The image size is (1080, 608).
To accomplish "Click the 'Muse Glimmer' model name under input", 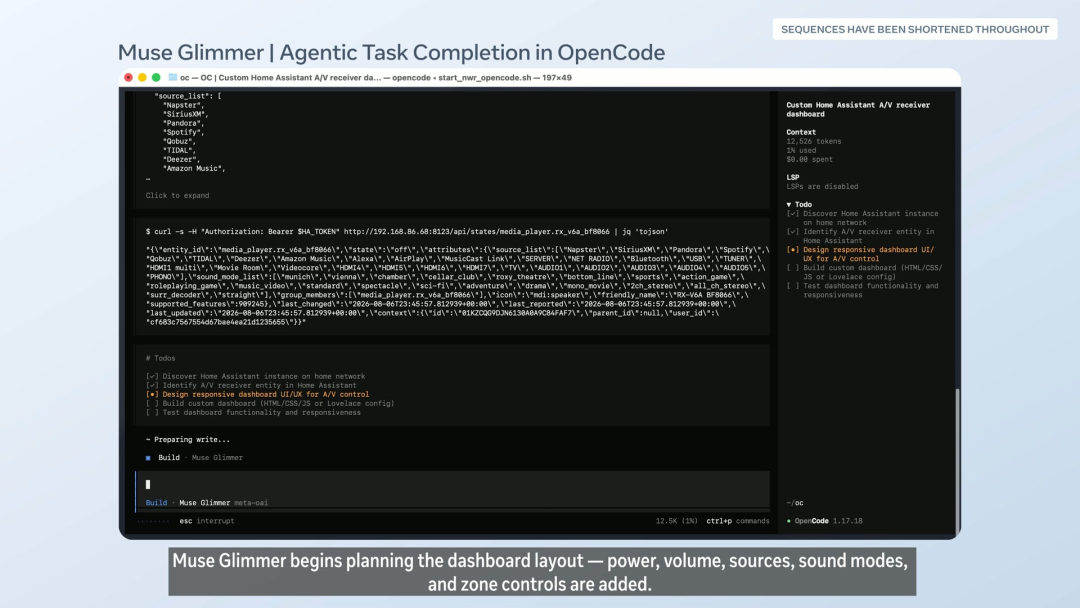I will click(205, 503).
